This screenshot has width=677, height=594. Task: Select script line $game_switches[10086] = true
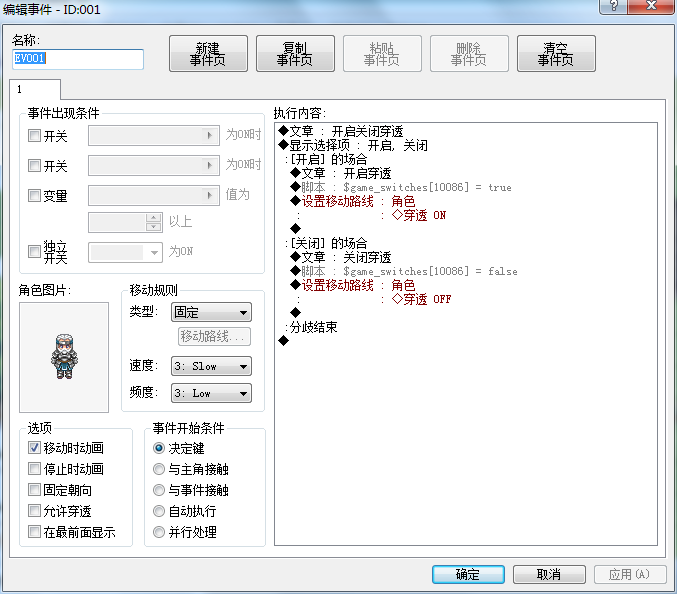pyautogui.click(x=401, y=187)
